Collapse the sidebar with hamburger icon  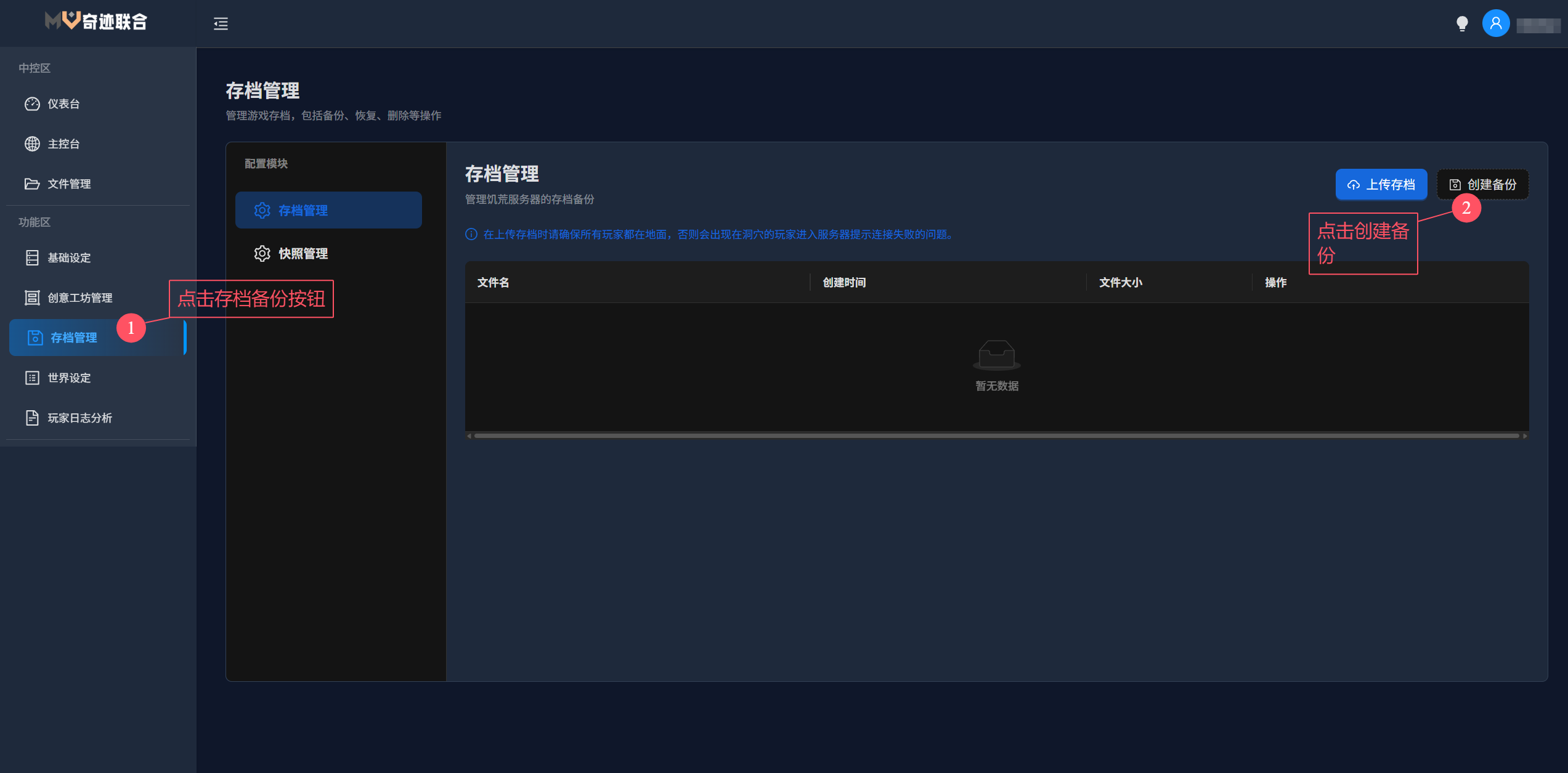221,24
